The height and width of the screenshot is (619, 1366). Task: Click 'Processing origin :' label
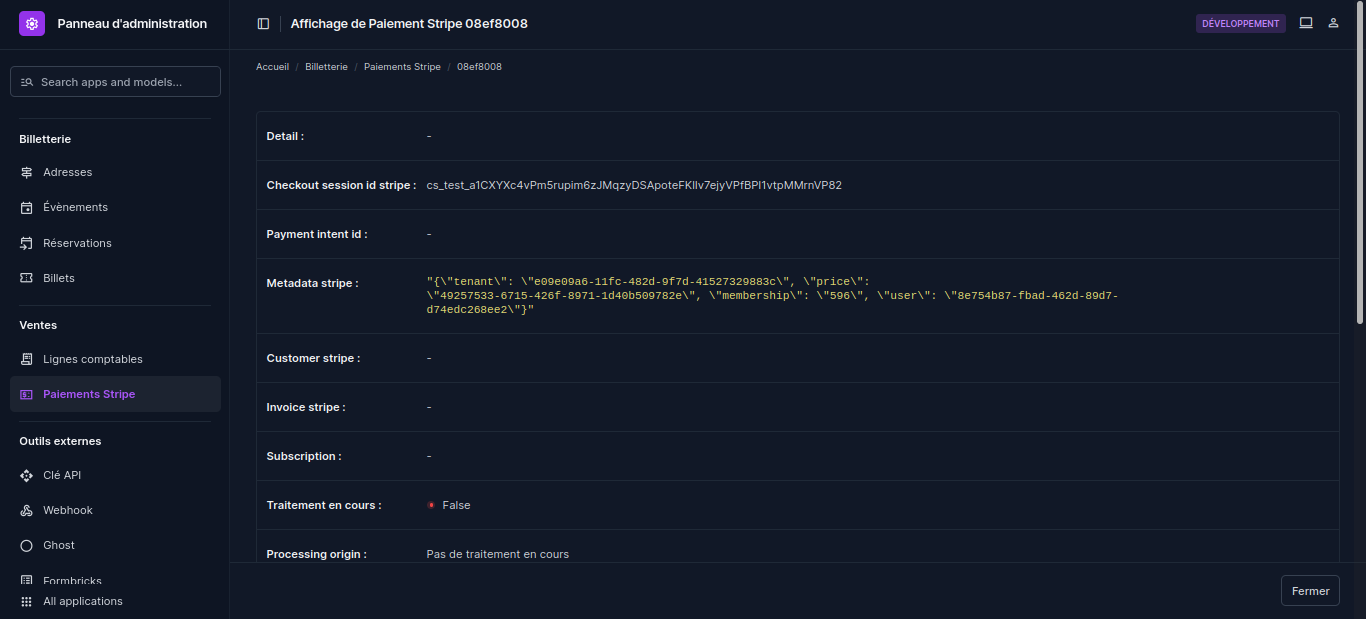pos(316,554)
